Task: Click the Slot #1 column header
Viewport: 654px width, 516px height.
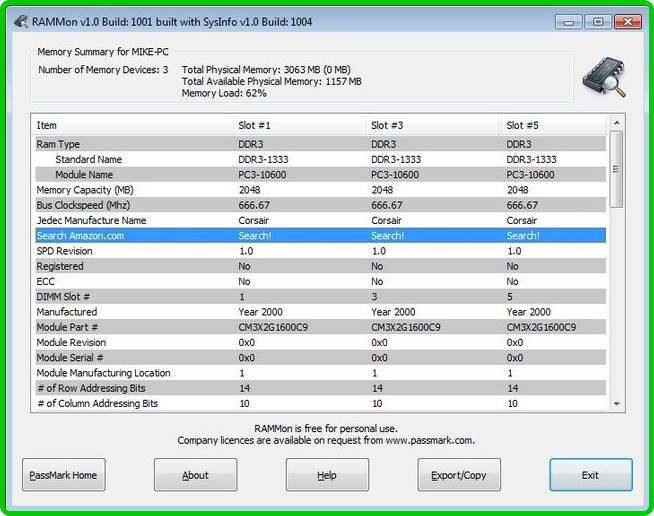Action: pyautogui.click(x=300, y=125)
